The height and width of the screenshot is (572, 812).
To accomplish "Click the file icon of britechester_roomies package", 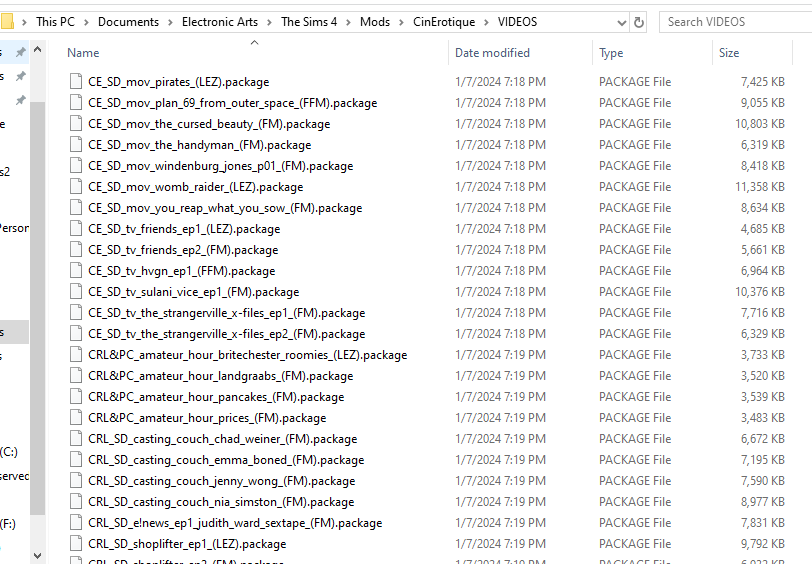I will pos(76,355).
